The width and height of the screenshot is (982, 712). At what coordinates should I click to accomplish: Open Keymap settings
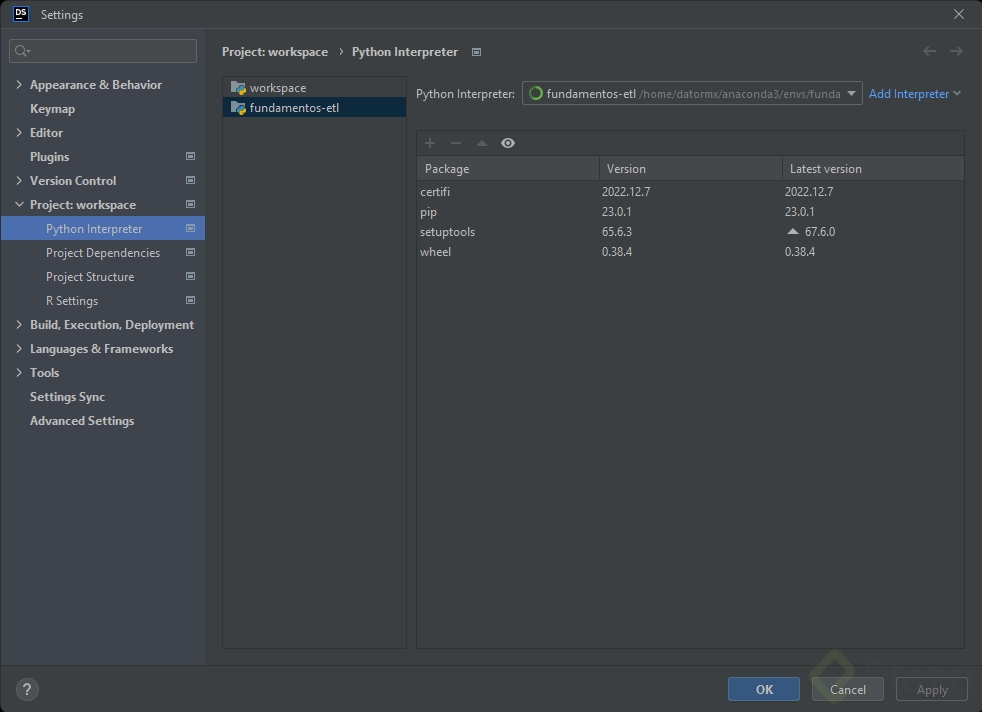pos(53,108)
